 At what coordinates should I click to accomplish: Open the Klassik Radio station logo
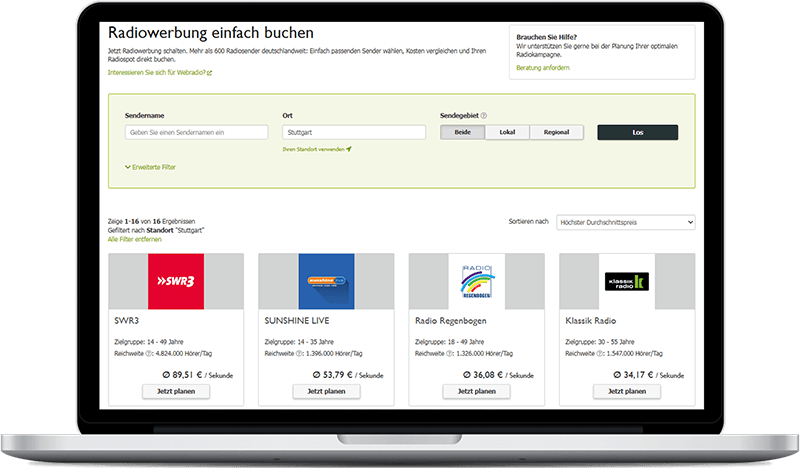click(x=627, y=281)
